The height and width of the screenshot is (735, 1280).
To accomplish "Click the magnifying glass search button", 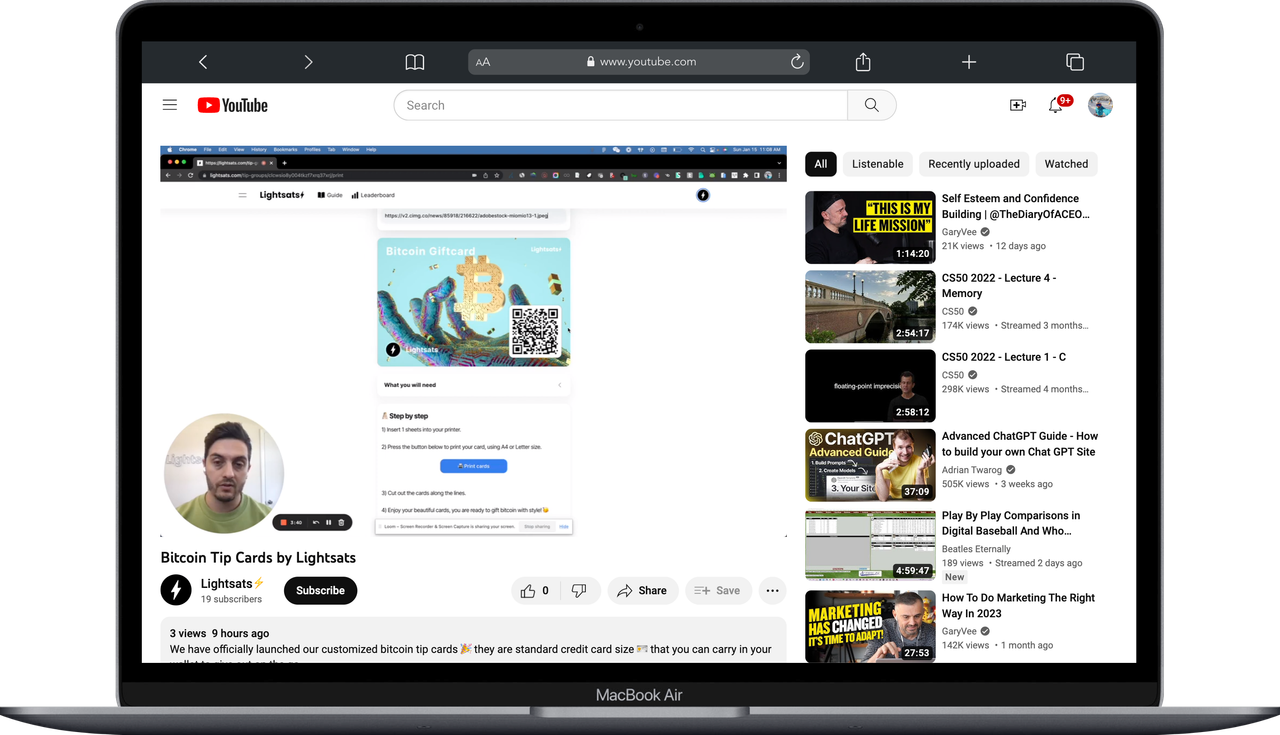I will point(872,105).
